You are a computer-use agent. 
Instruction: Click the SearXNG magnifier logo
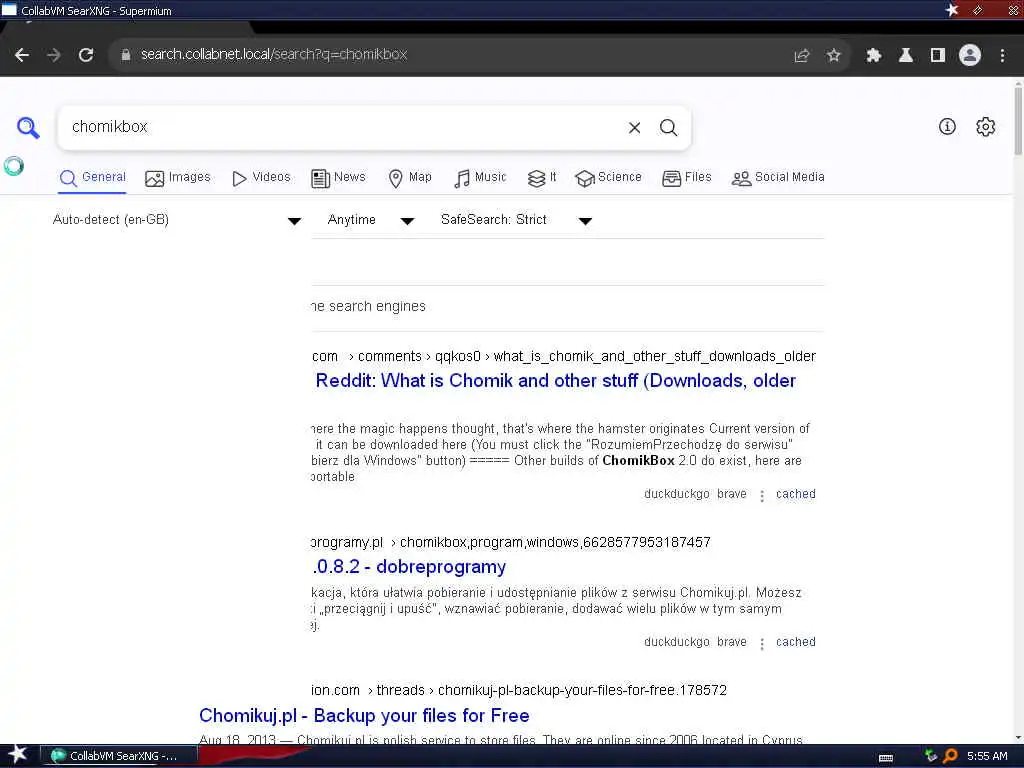pos(28,127)
